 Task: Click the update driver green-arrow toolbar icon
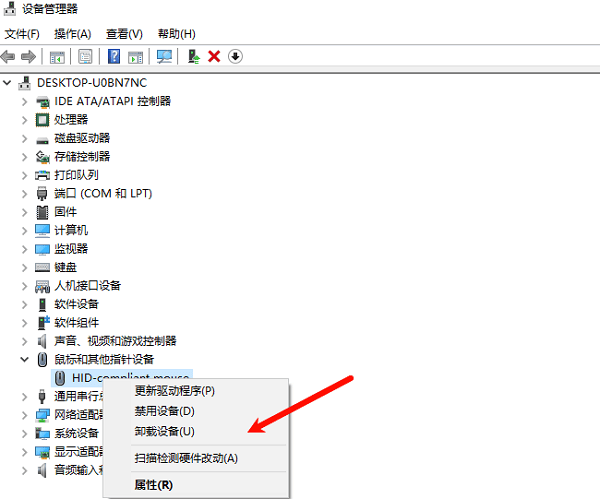[x=193, y=57]
